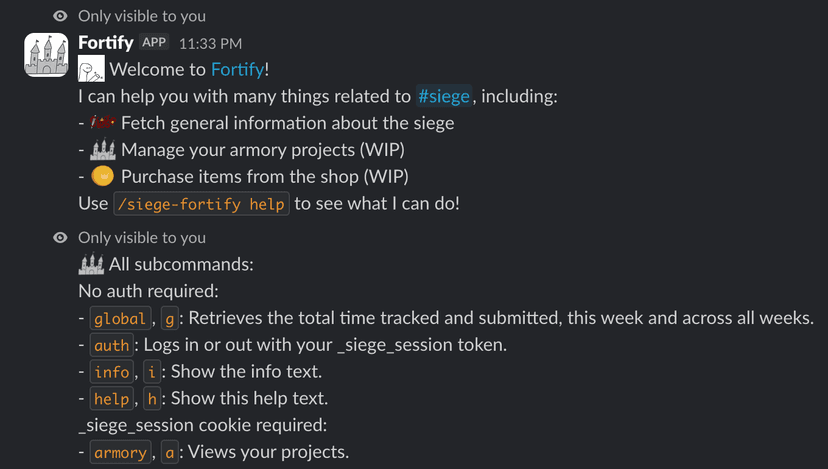Open the #siege channel link
Viewport: 828px width, 469px height.
click(x=444, y=97)
